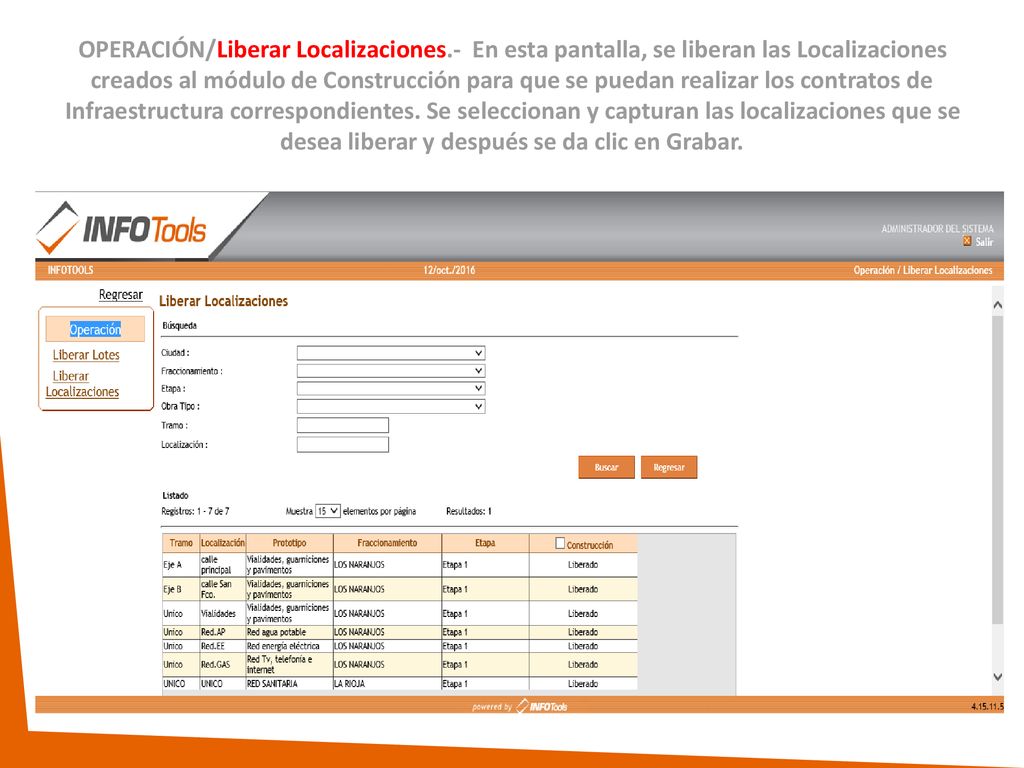Click the Salir logout link

click(984, 242)
